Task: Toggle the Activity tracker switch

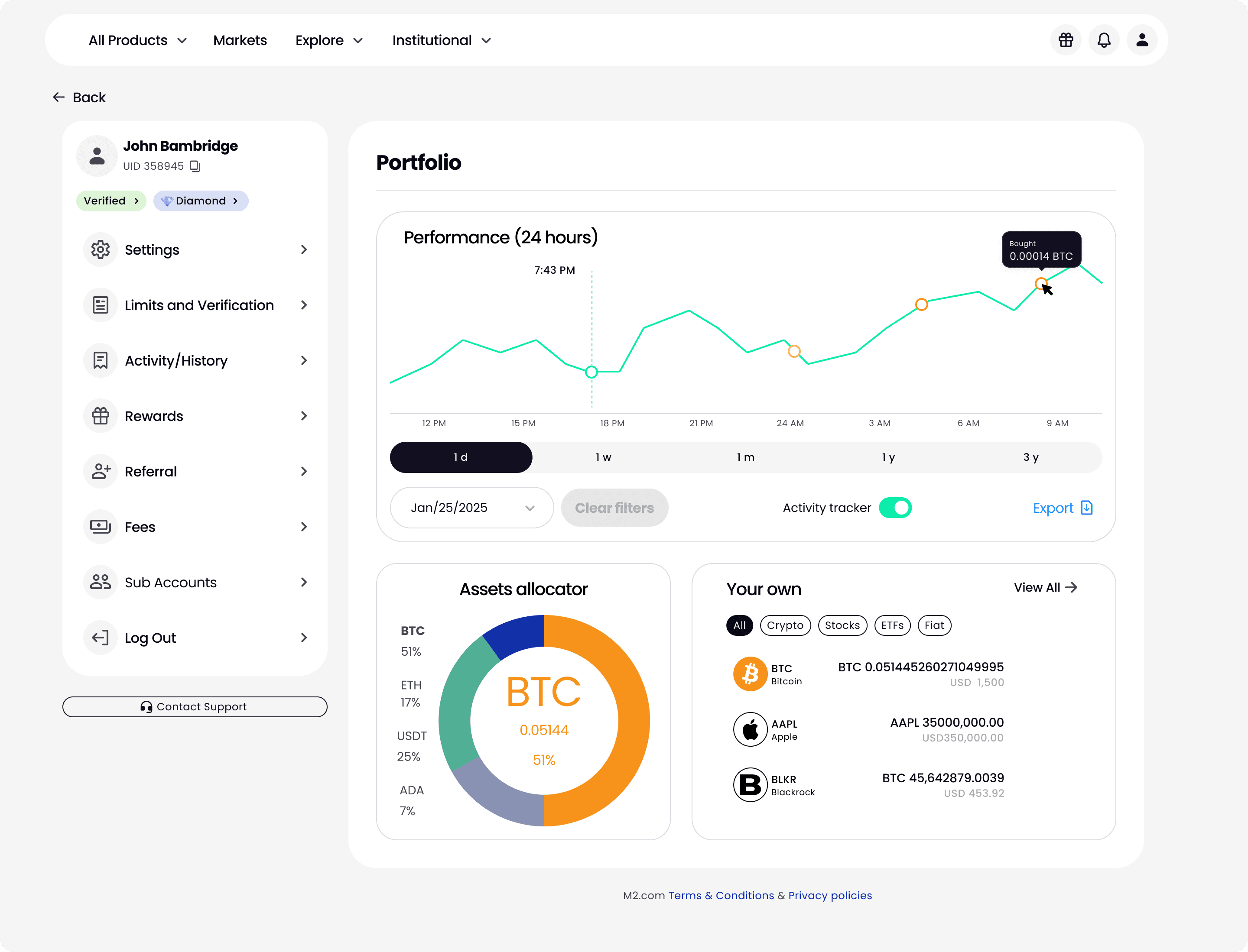Action: [895, 508]
